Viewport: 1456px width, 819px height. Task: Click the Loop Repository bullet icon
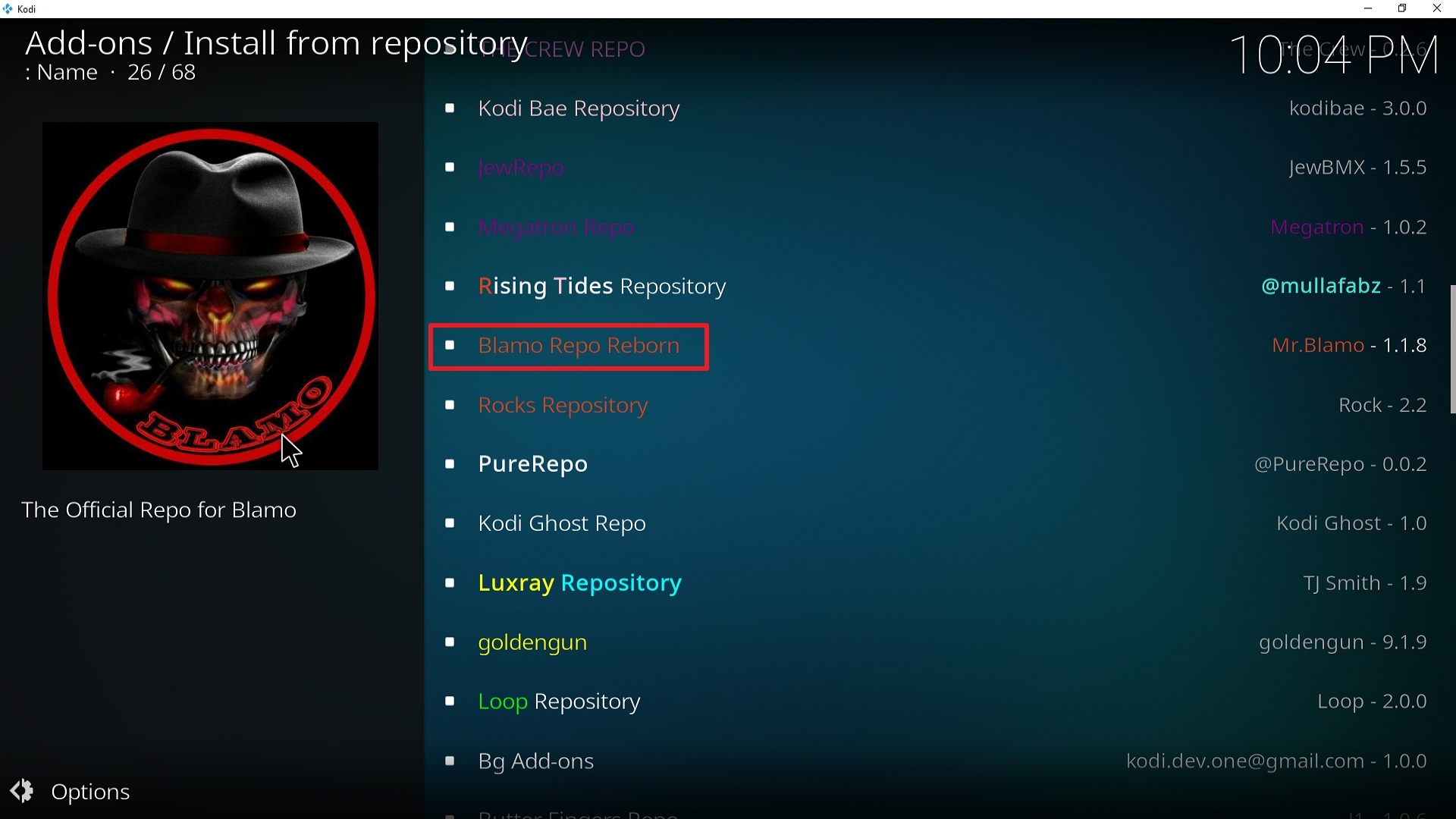450,701
